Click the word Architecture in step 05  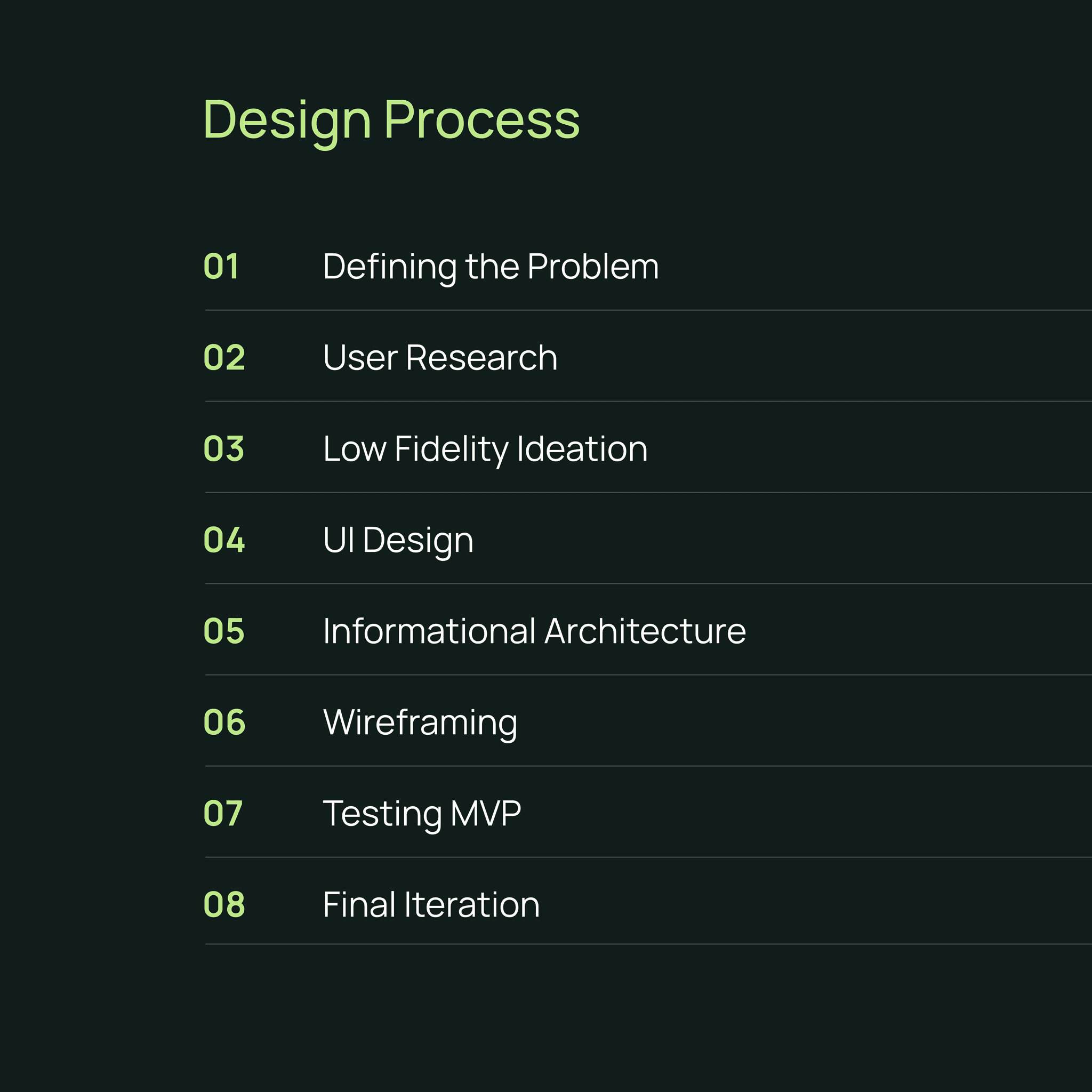point(645,631)
